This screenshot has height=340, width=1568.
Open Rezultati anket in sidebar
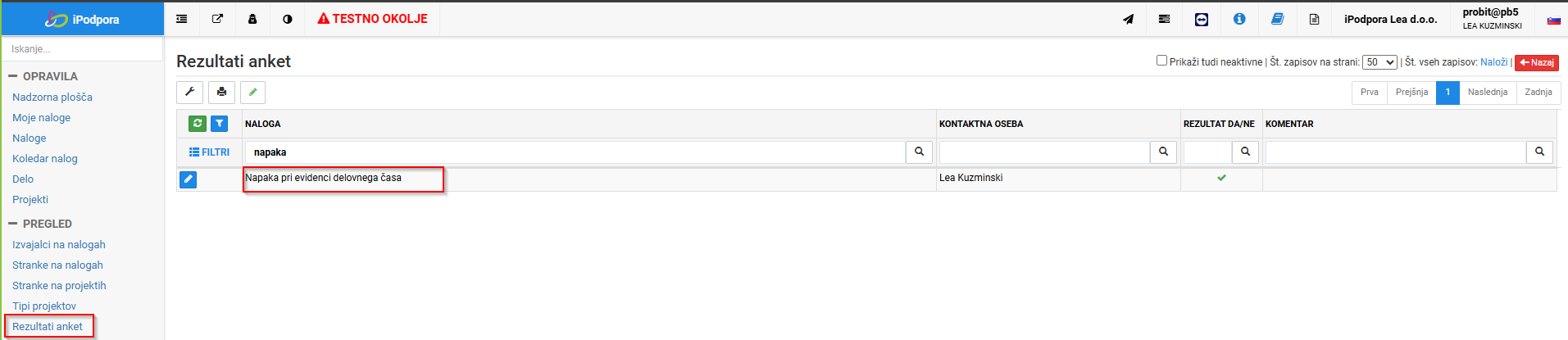[x=48, y=326]
